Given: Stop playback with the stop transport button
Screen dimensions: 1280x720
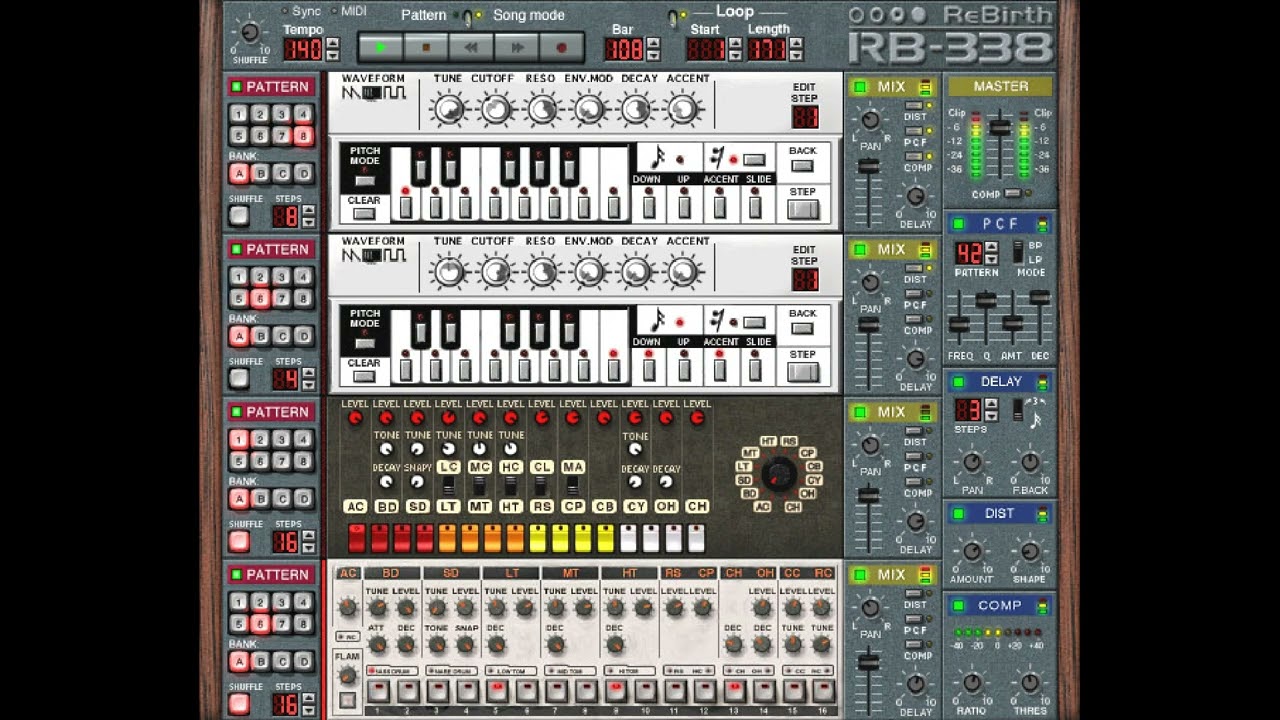Looking at the screenshot, I should tap(425, 47).
